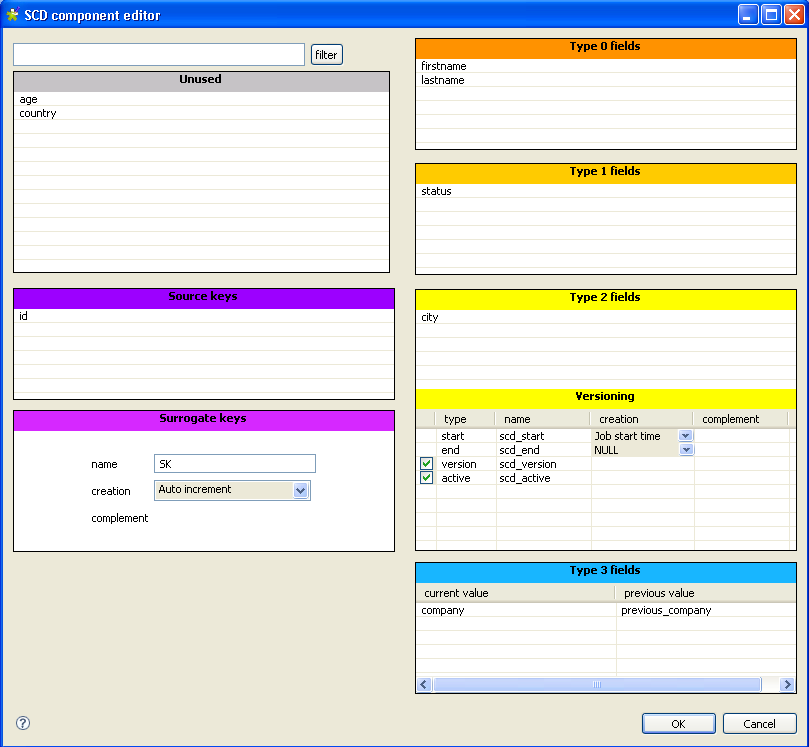
Task: Select city in Type 2 fields
Action: (430, 317)
